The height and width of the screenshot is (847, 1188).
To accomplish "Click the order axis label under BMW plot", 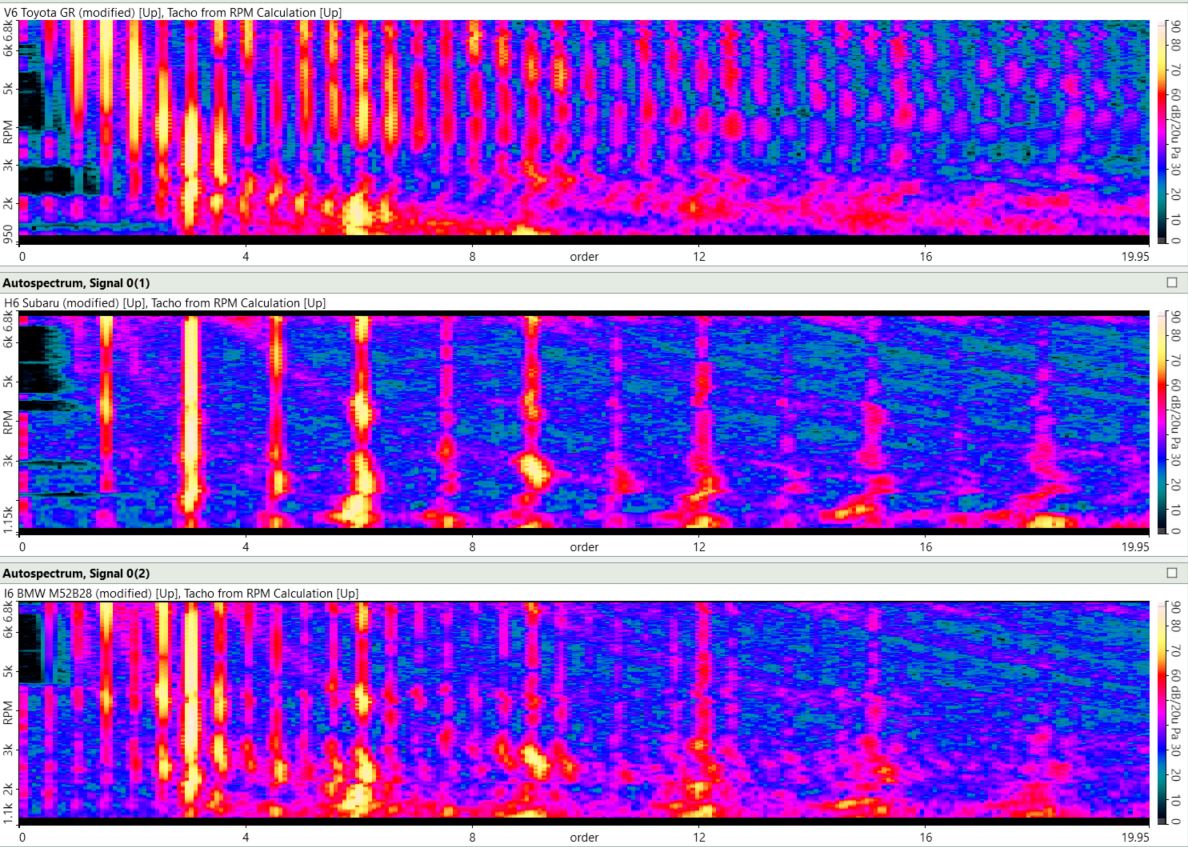I will pyautogui.click(x=584, y=837).
